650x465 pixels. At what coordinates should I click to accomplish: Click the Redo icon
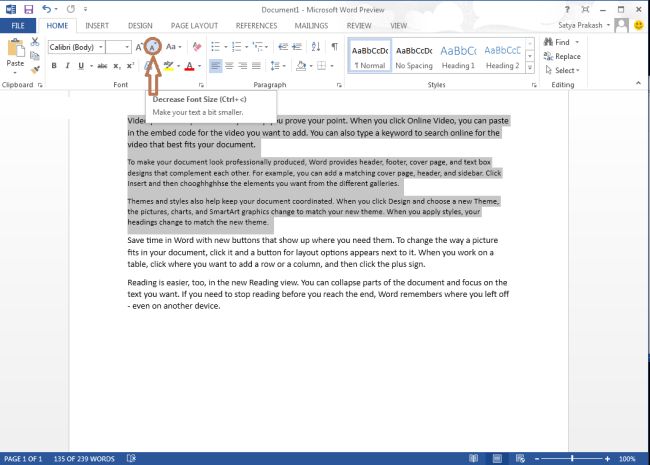[x=70, y=9]
